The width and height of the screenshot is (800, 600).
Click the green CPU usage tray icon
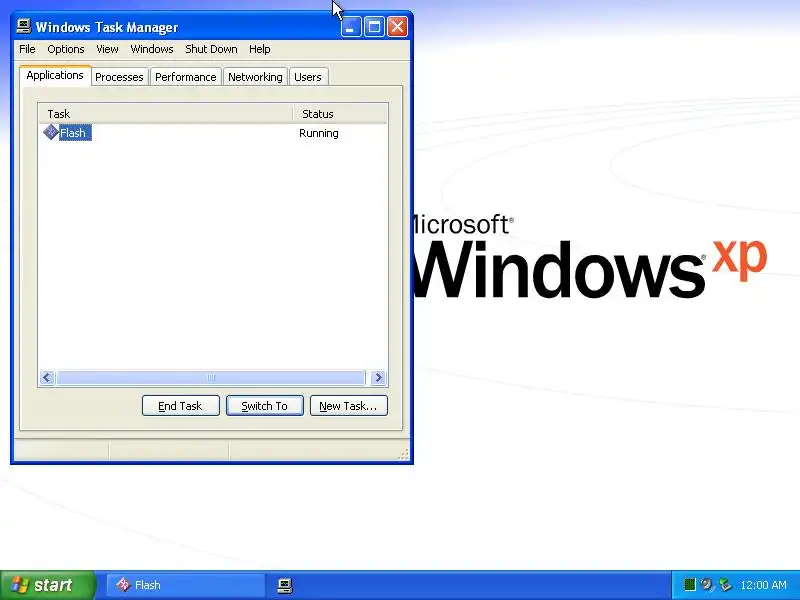pyautogui.click(x=690, y=585)
